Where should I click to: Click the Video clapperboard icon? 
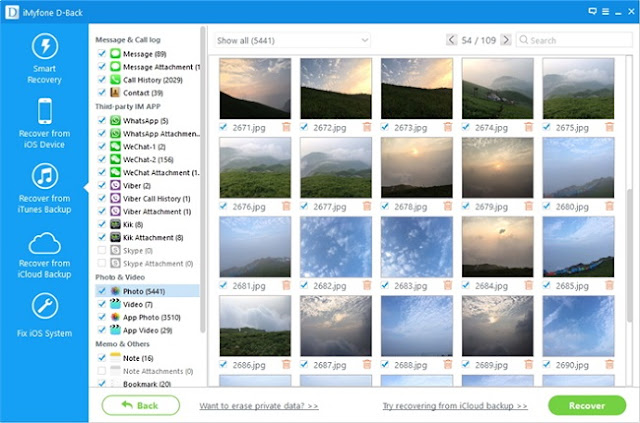[116, 304]
